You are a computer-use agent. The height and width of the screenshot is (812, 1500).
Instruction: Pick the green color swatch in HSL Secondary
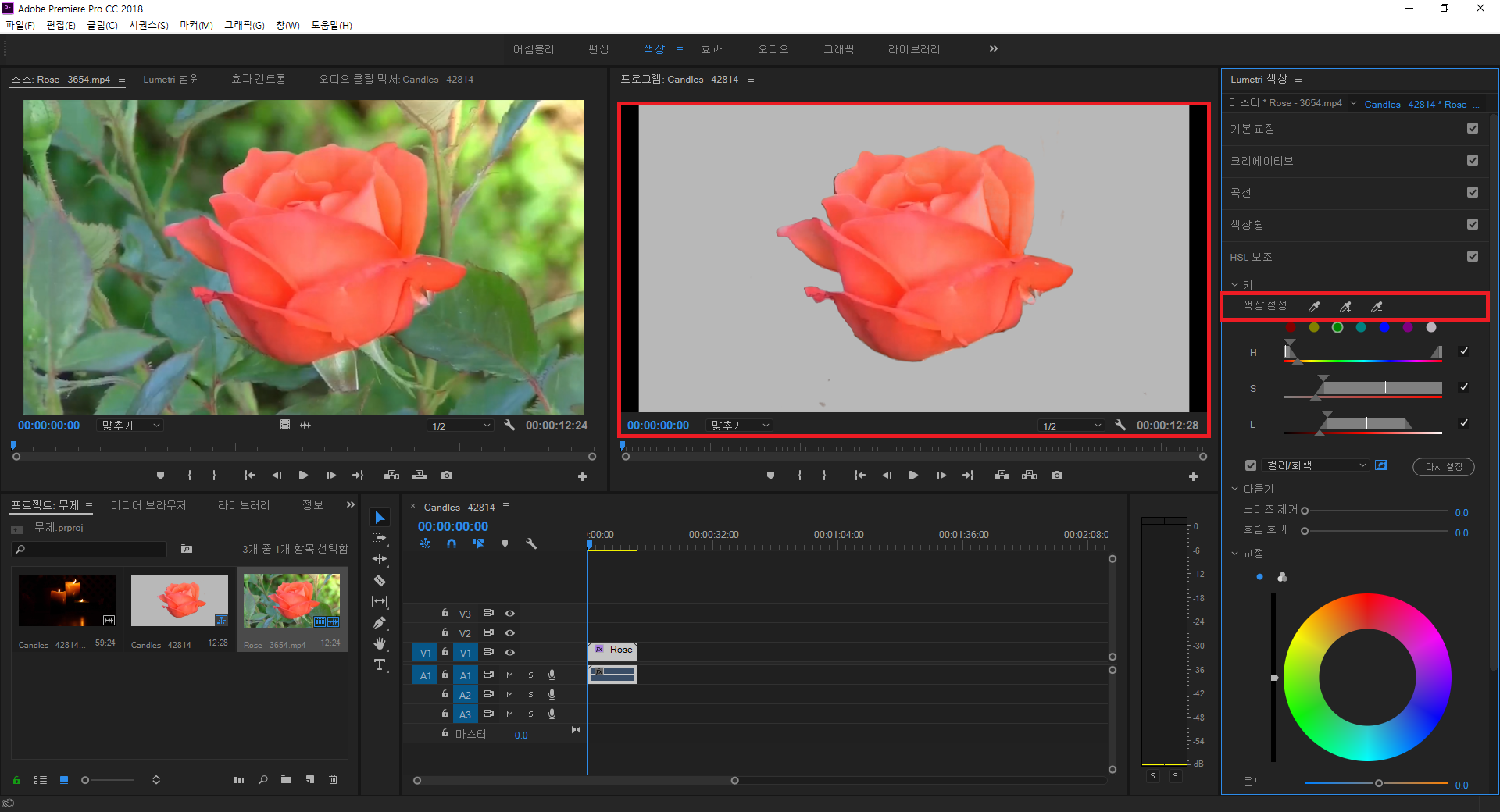click(1337, 328)
